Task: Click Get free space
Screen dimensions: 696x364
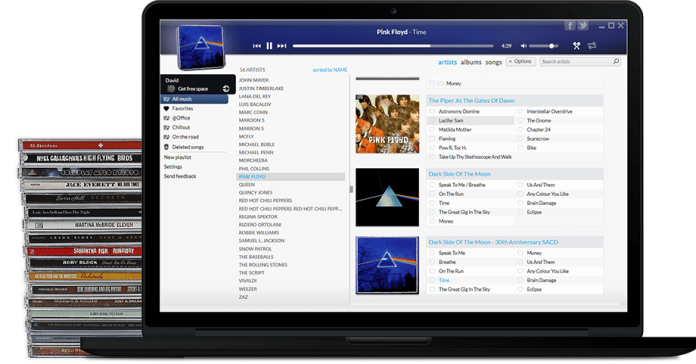Action: (x=193, y=89)
